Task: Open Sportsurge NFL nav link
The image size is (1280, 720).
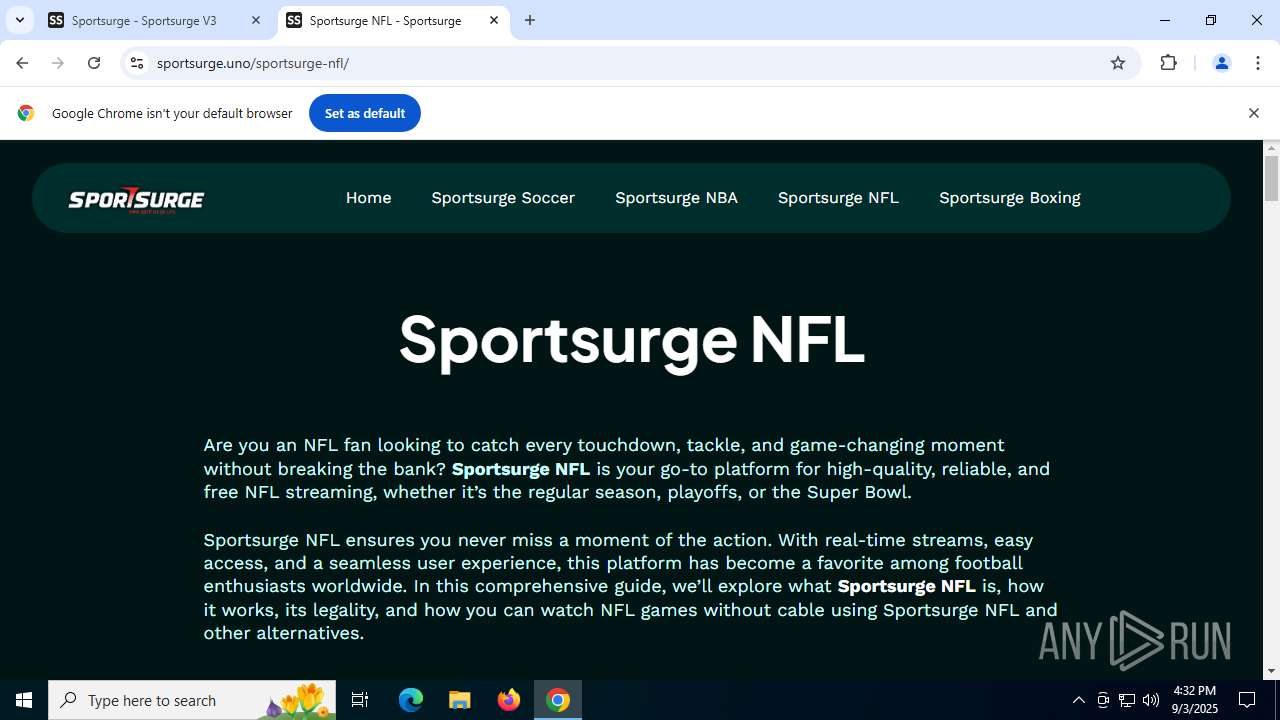Action: point(838,198)
